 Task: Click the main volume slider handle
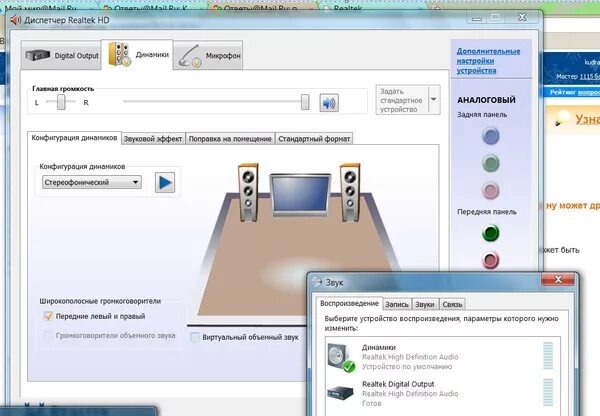pyautogui.click(x=305, y=102)
